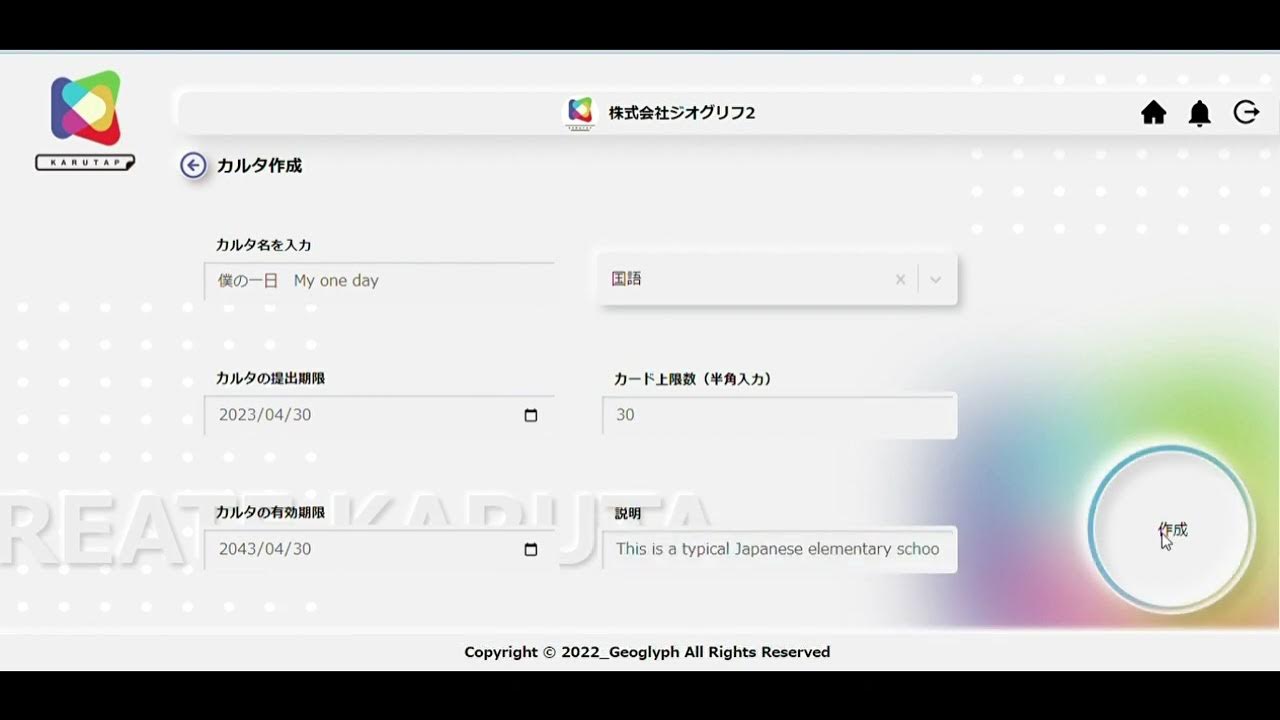
Task: Open the home icon in header
Action: pos(1154,113)
